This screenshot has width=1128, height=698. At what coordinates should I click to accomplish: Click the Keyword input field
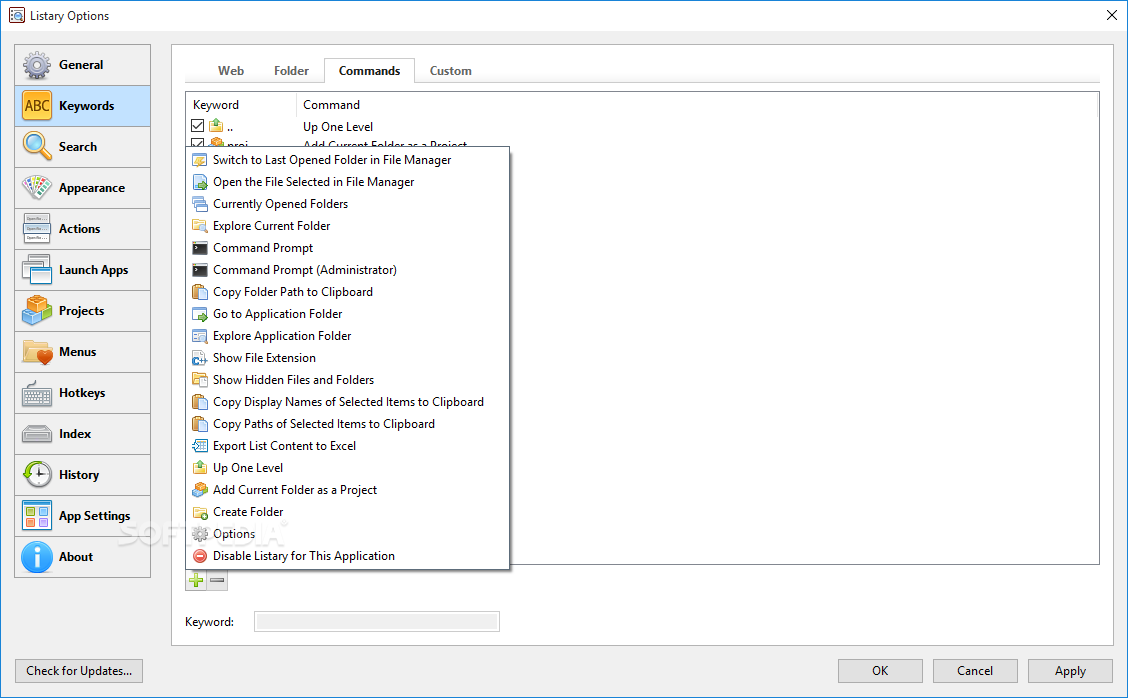pos(376,622)
